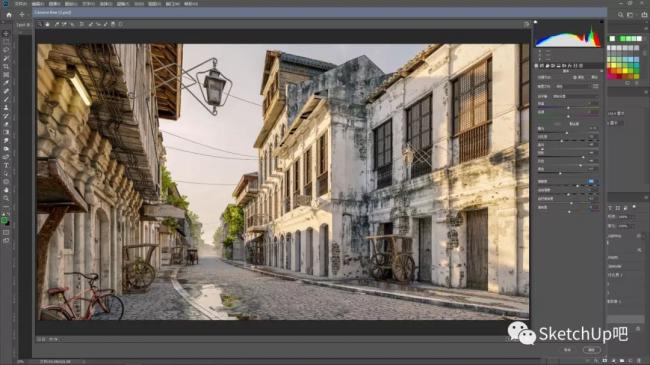Select the Transform tool in Camera Raw

click(82, 24)
